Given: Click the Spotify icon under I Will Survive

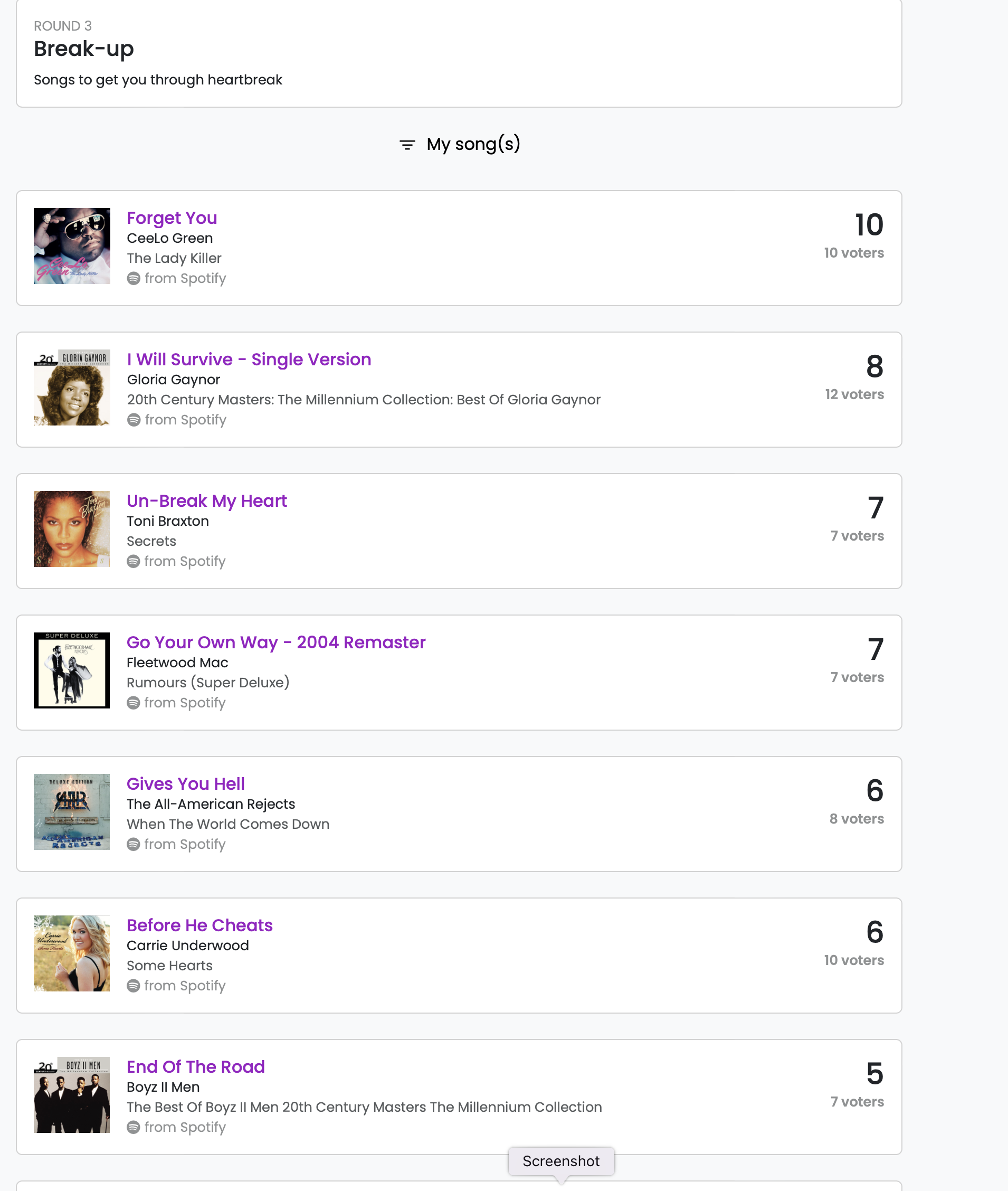Looking at the screenshot, I should (x=134, y=420).
